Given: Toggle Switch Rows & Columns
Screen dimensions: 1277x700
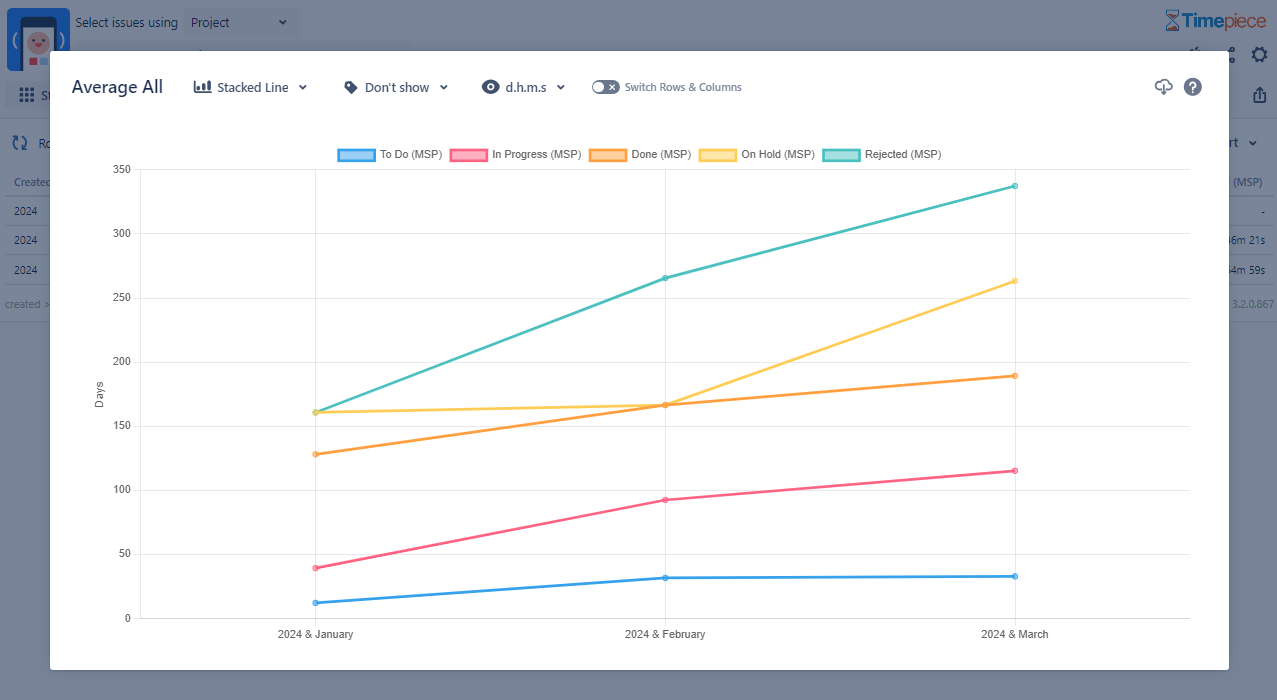Looking at the screenshot, I should pos(605,87).
